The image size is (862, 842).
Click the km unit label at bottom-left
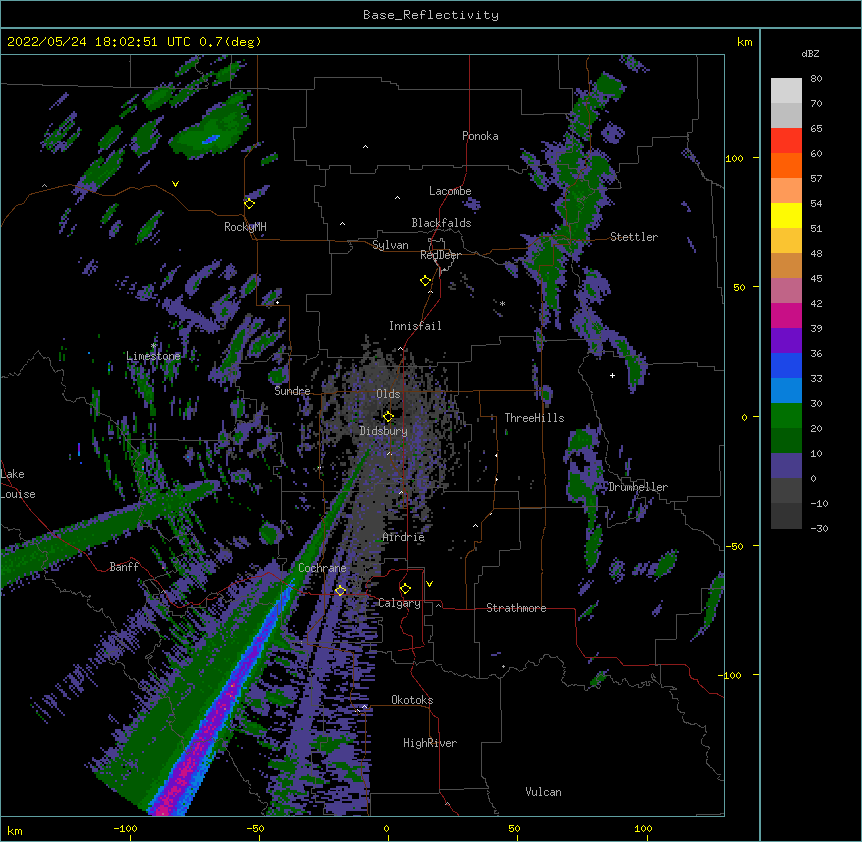point(15,830)
